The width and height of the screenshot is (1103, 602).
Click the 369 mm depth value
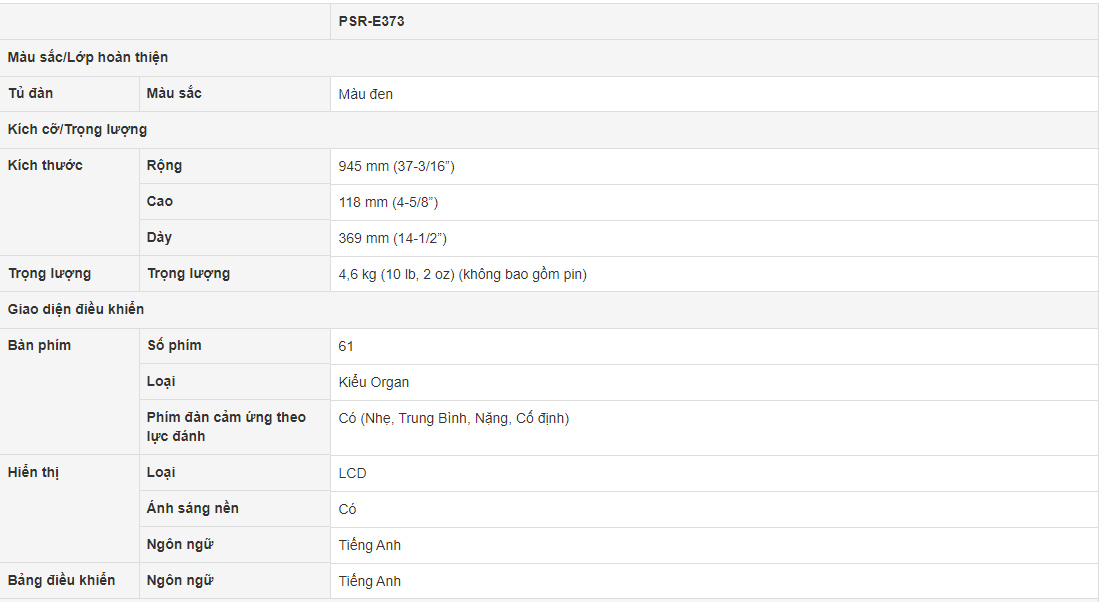click(x=392, y=238)
